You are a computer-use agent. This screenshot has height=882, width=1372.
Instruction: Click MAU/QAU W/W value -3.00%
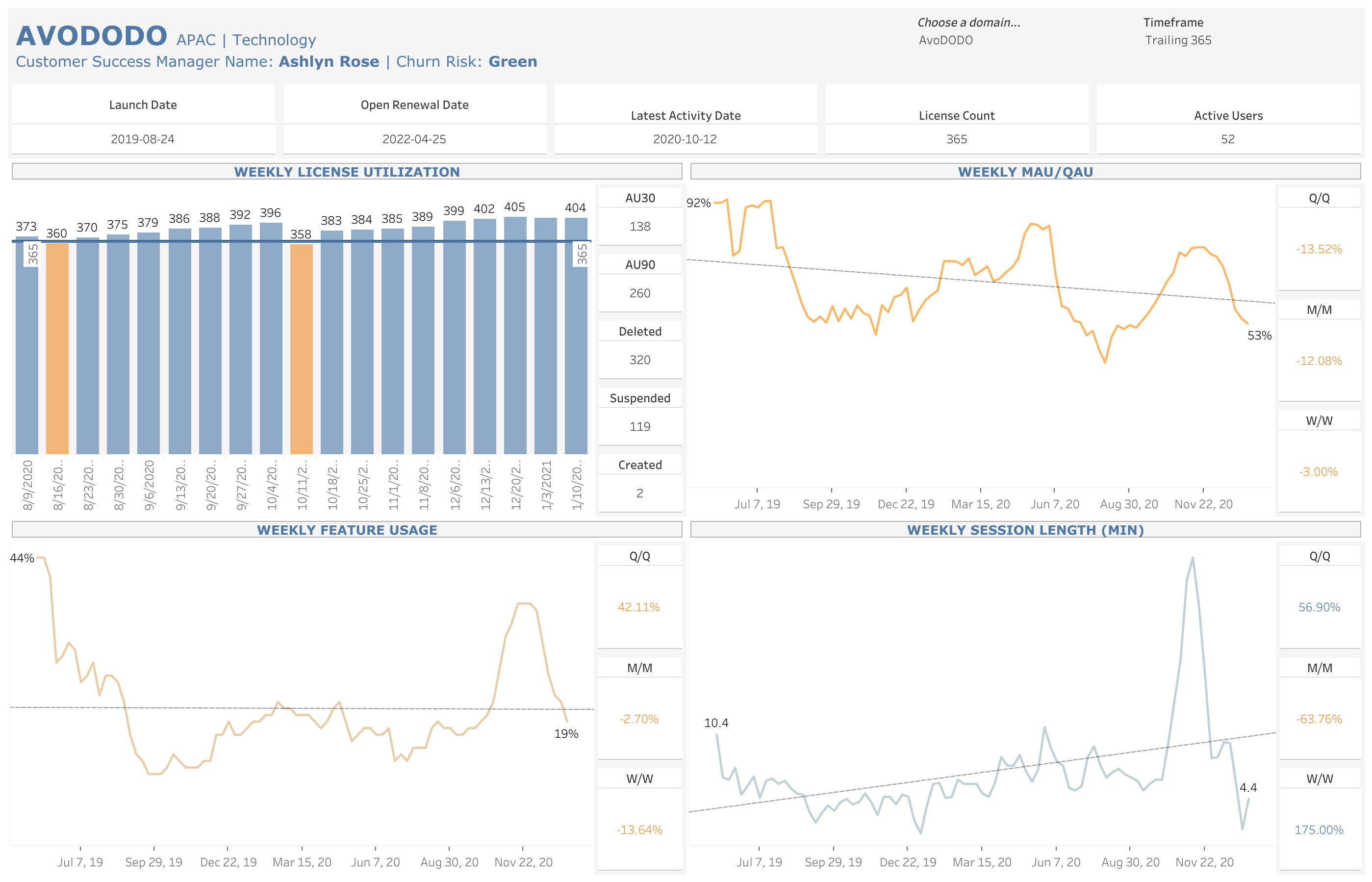pos(1319,472)
